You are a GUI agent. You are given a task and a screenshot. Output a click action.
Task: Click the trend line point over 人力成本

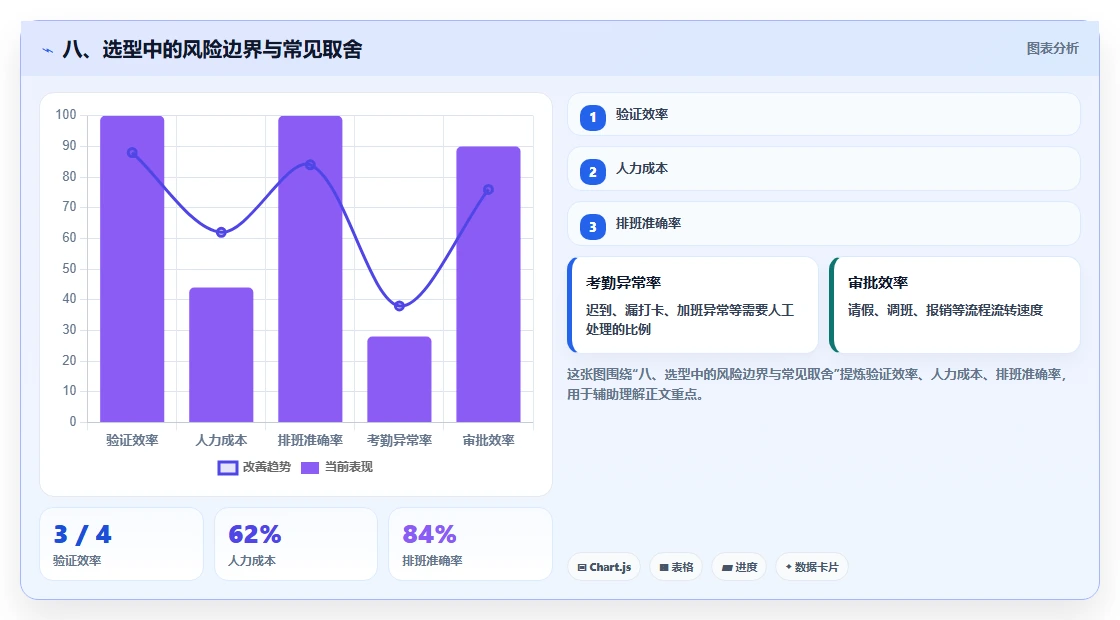(x=221, y=232)
